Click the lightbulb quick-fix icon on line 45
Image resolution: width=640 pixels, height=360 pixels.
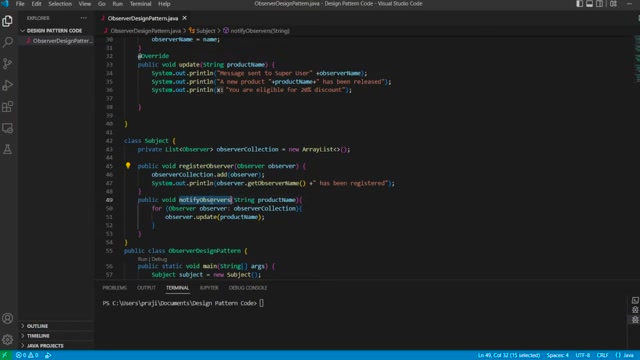tap(128, 165)
